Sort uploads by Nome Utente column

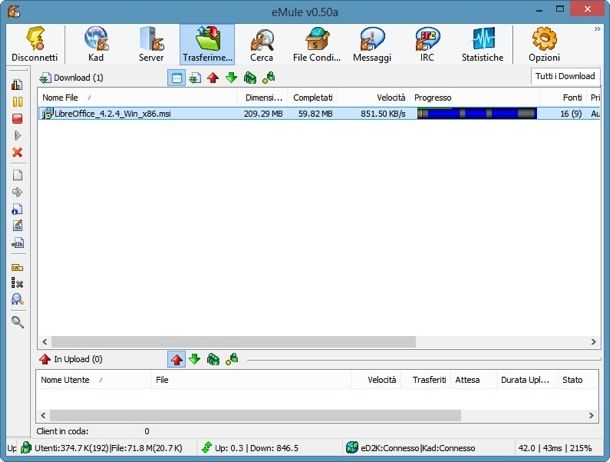point(93,380)
